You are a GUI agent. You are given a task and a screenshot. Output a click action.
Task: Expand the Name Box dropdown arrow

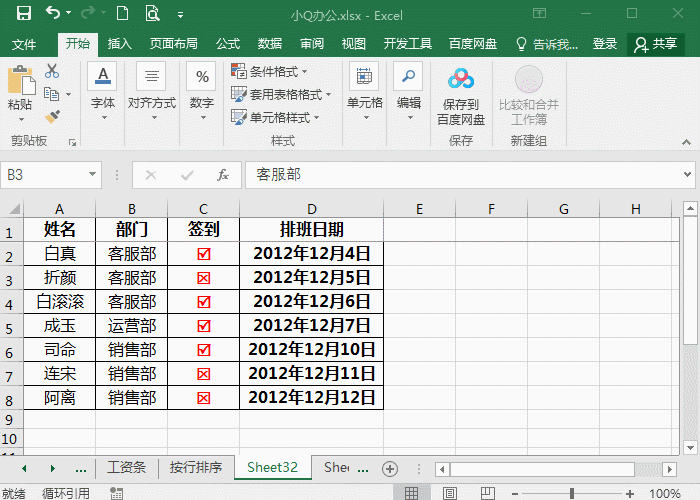92,174
